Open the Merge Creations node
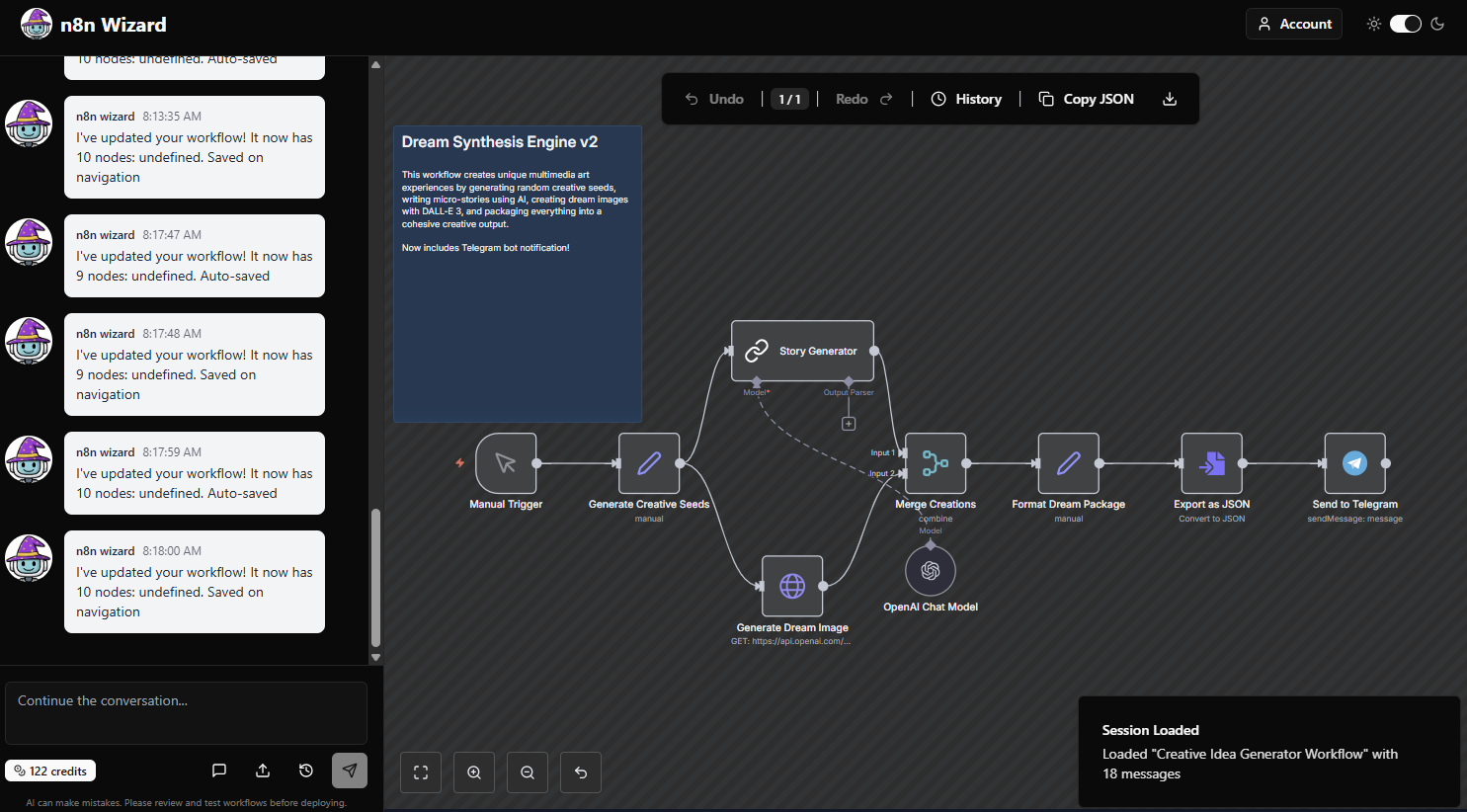 pyautogui.click(x=935, y=462)
